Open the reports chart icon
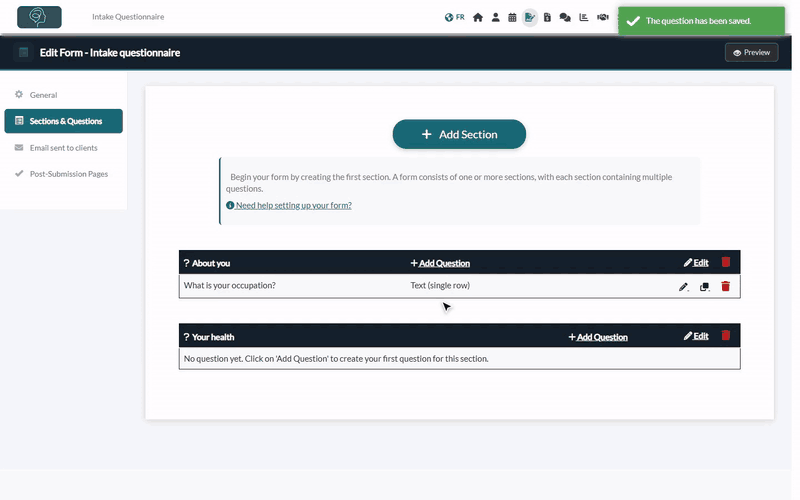 point(584,17)
